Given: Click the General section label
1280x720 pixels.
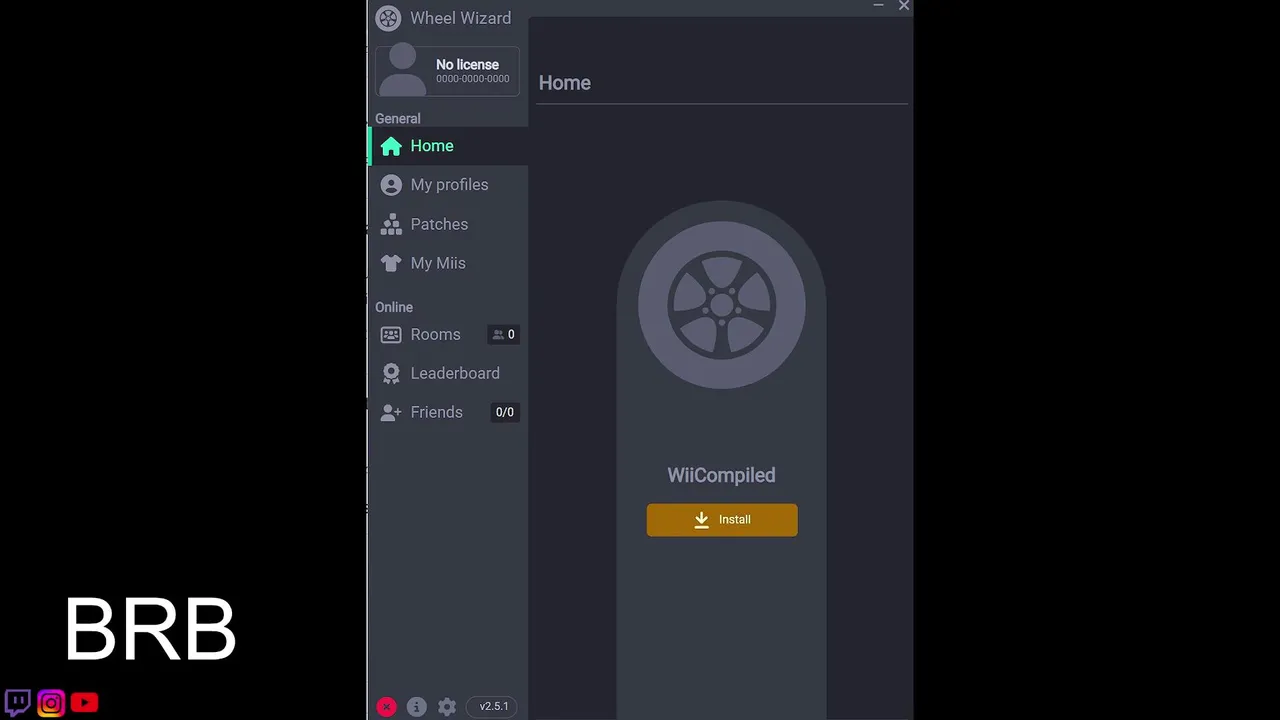Looking at the screenshot, I should pos(398,118).
